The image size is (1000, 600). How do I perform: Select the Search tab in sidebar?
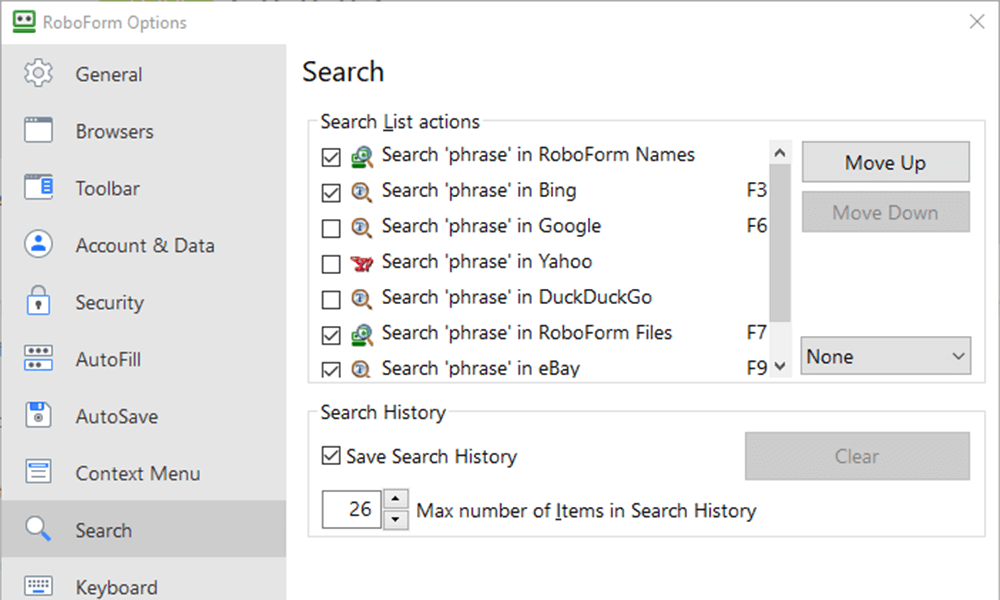pyautogui.click(x=143, y=529)
